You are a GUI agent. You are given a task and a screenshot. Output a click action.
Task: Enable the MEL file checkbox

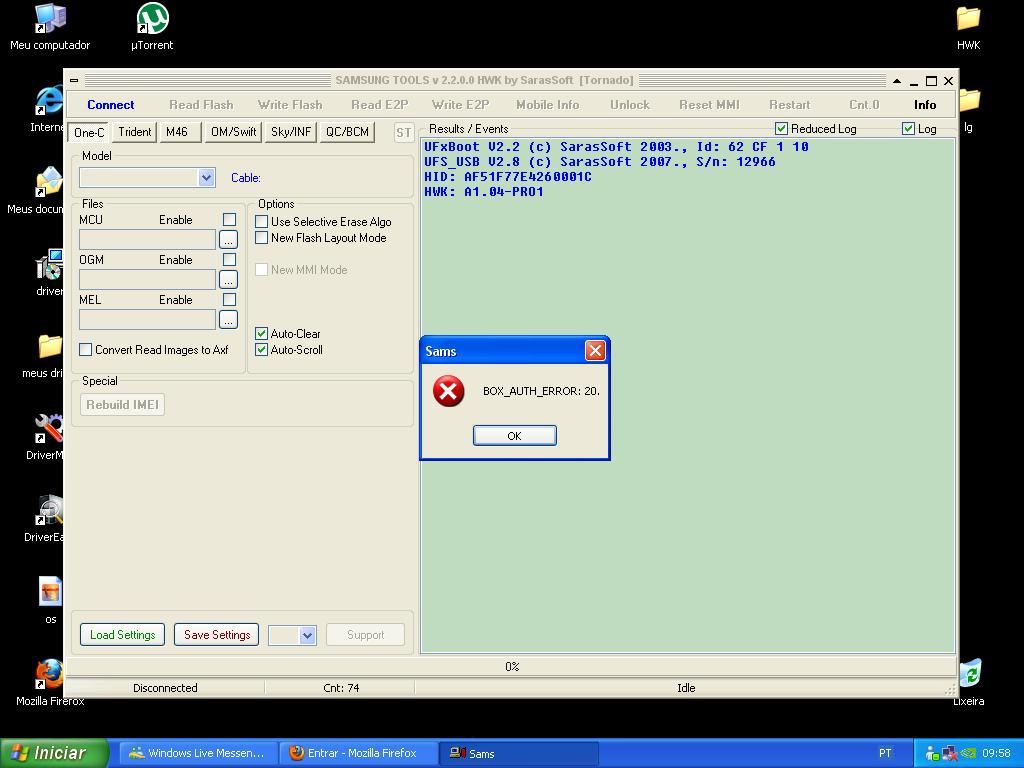(x=229, y=299)
